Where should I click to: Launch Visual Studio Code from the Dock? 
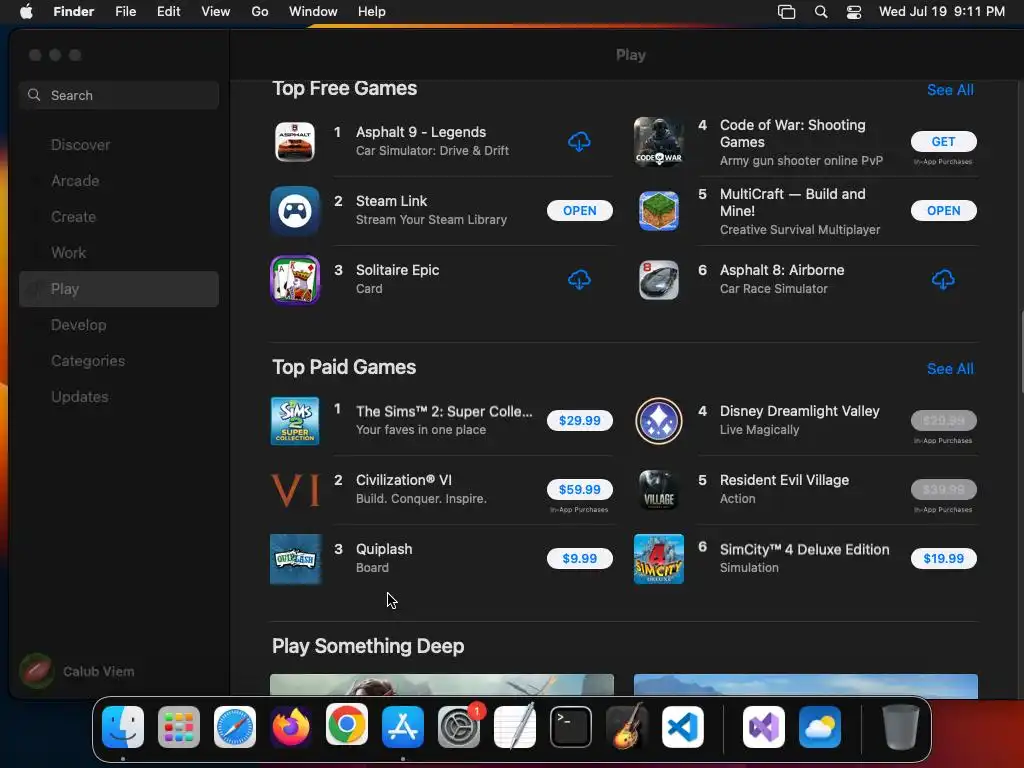(683, 727)
